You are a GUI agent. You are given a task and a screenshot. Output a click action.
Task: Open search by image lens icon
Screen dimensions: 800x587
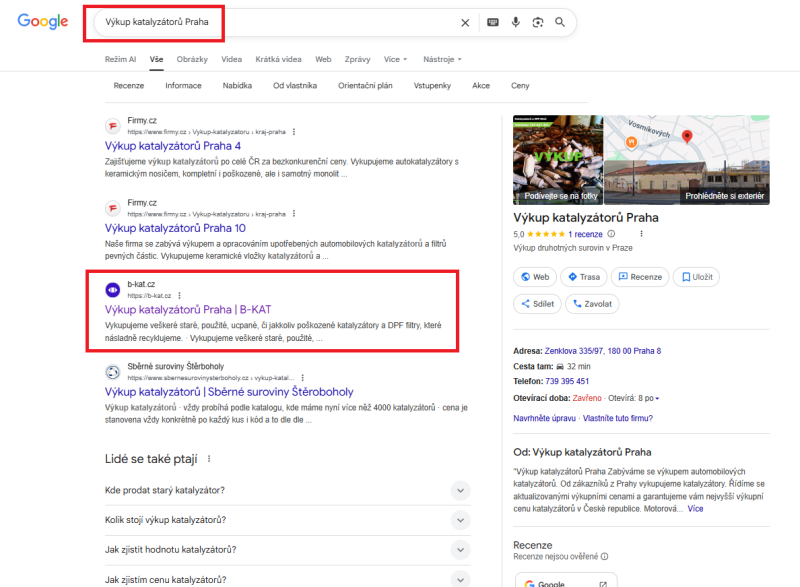coord(538,22)
